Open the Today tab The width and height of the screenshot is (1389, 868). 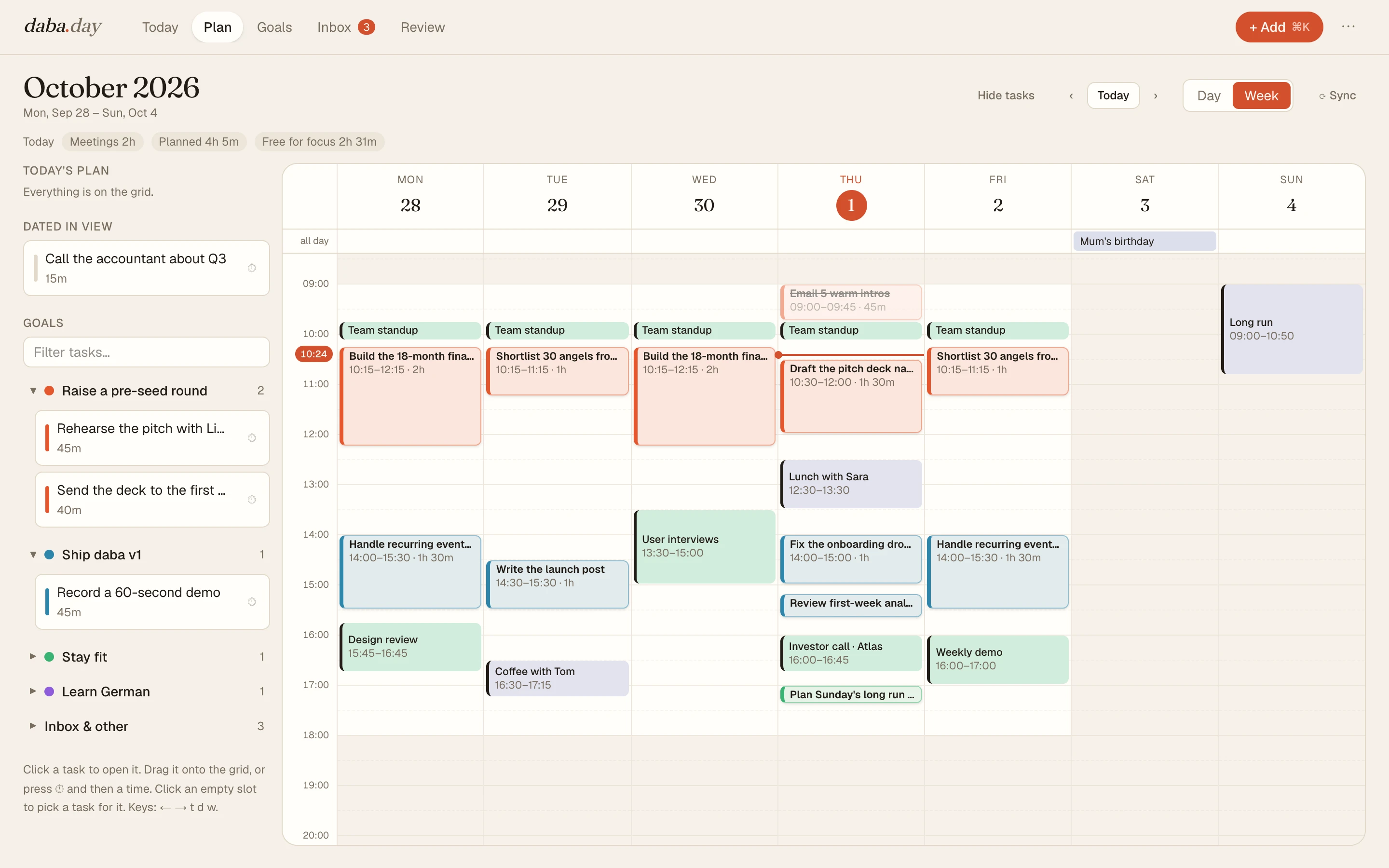160,27
